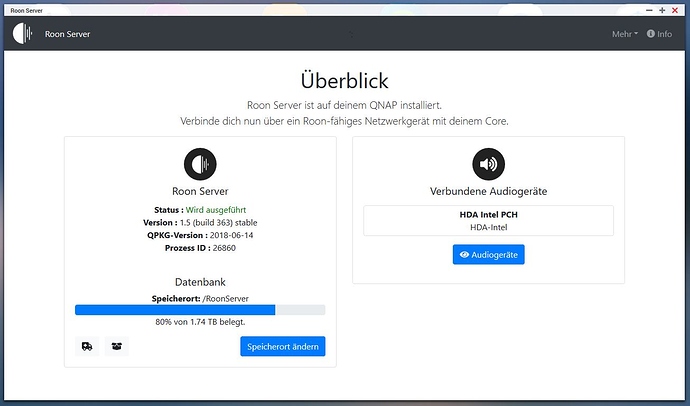
Task: Click the Roon logo in the header
Action: point(22,33)
